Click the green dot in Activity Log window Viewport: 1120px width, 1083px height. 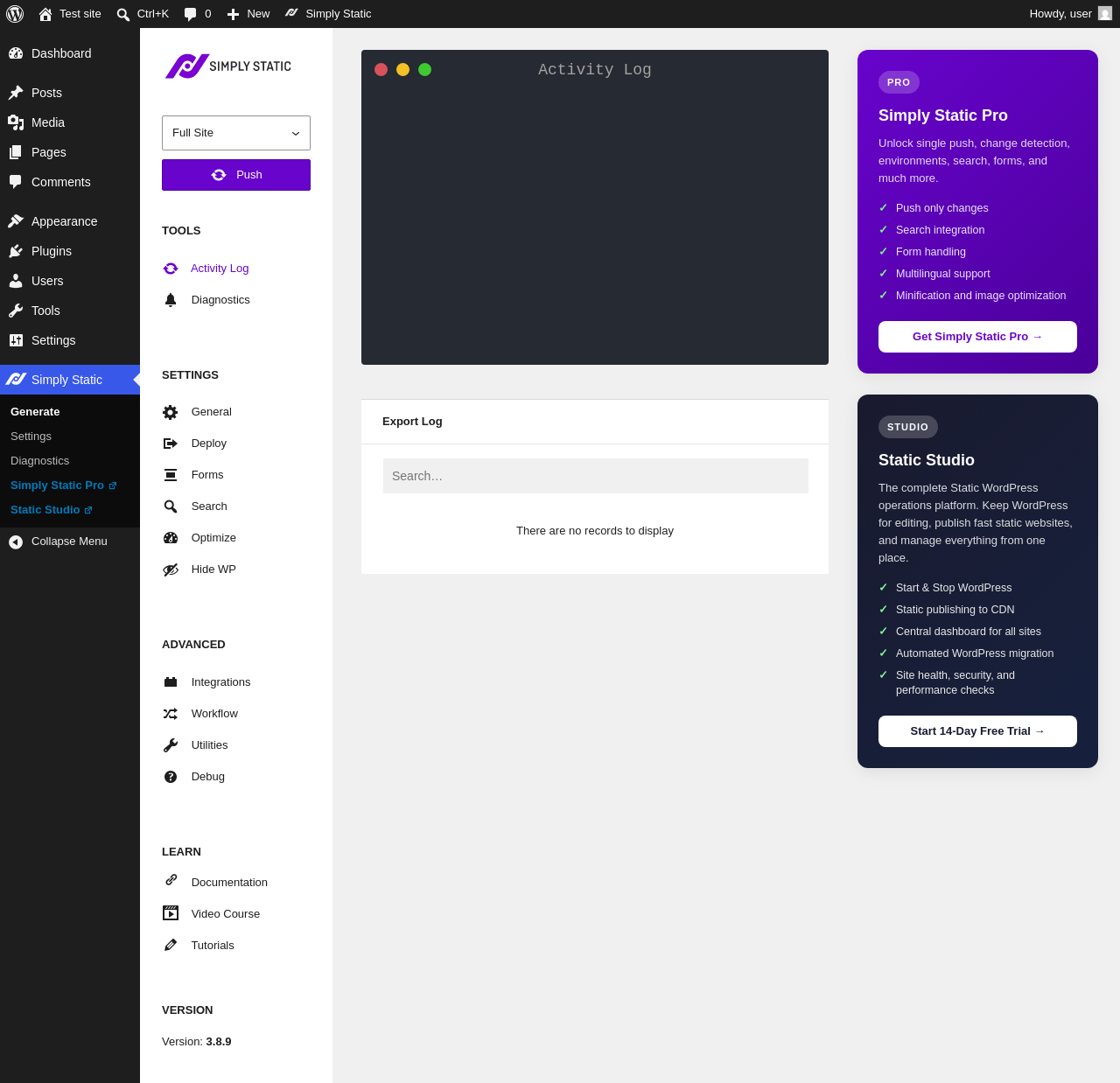coord(424,70)
